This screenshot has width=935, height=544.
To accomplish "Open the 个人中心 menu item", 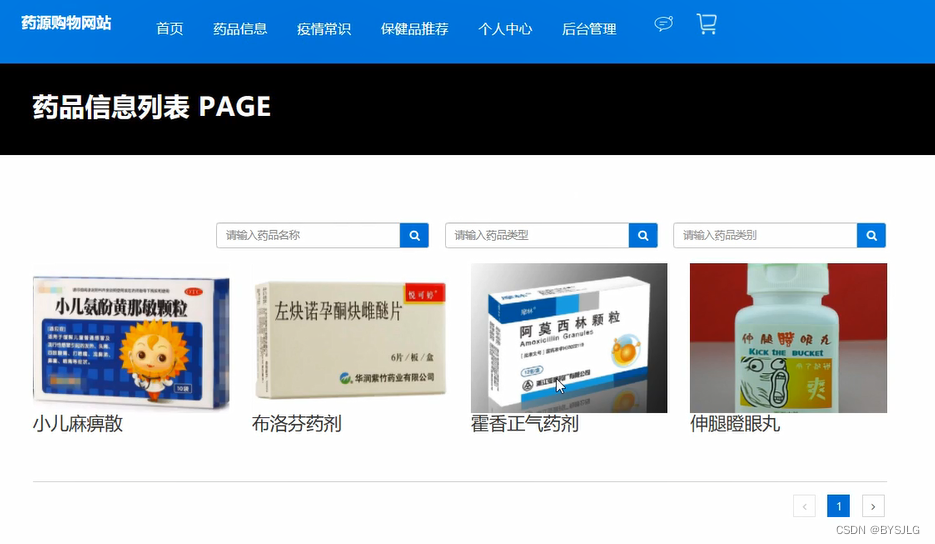I will (x=505, y=29).
